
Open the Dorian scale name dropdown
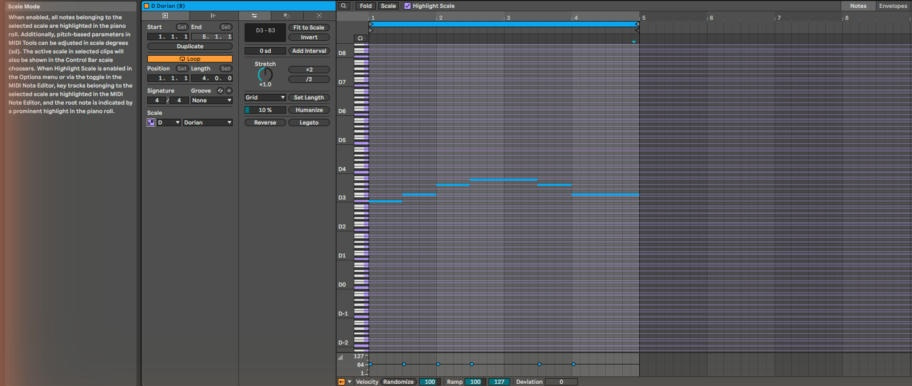point(208,123)
